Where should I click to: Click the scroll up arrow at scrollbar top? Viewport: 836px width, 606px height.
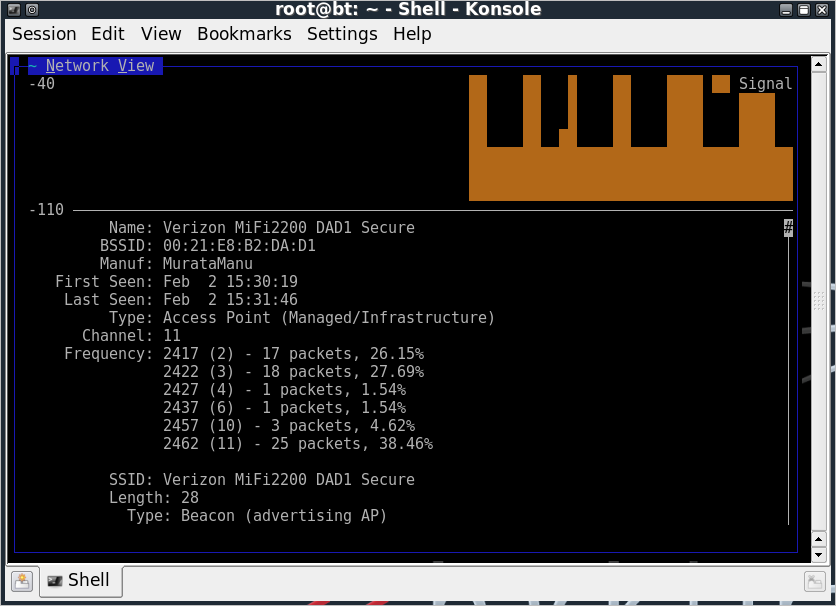pos(818,64)
